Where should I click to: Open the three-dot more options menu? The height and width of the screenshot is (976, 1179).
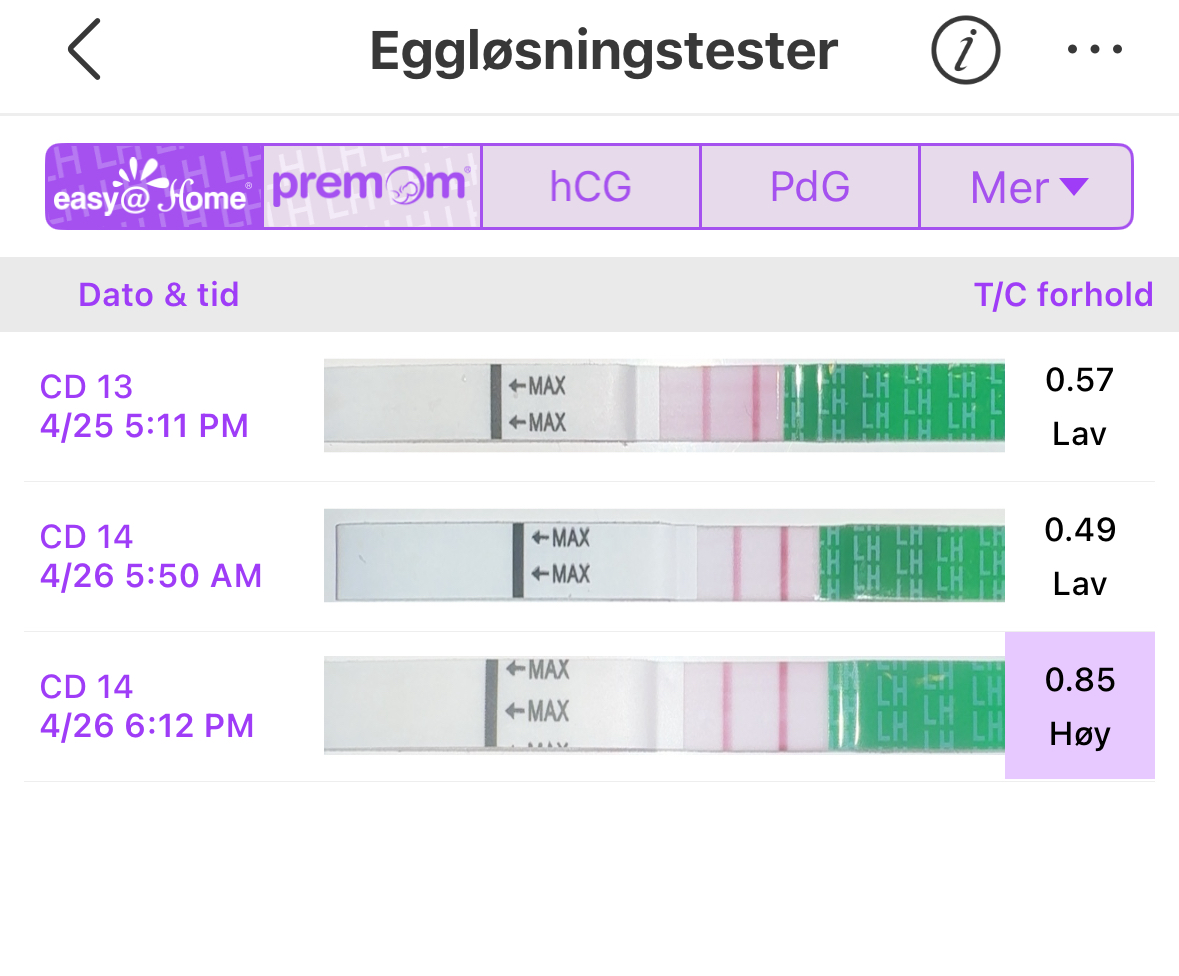1095,50
